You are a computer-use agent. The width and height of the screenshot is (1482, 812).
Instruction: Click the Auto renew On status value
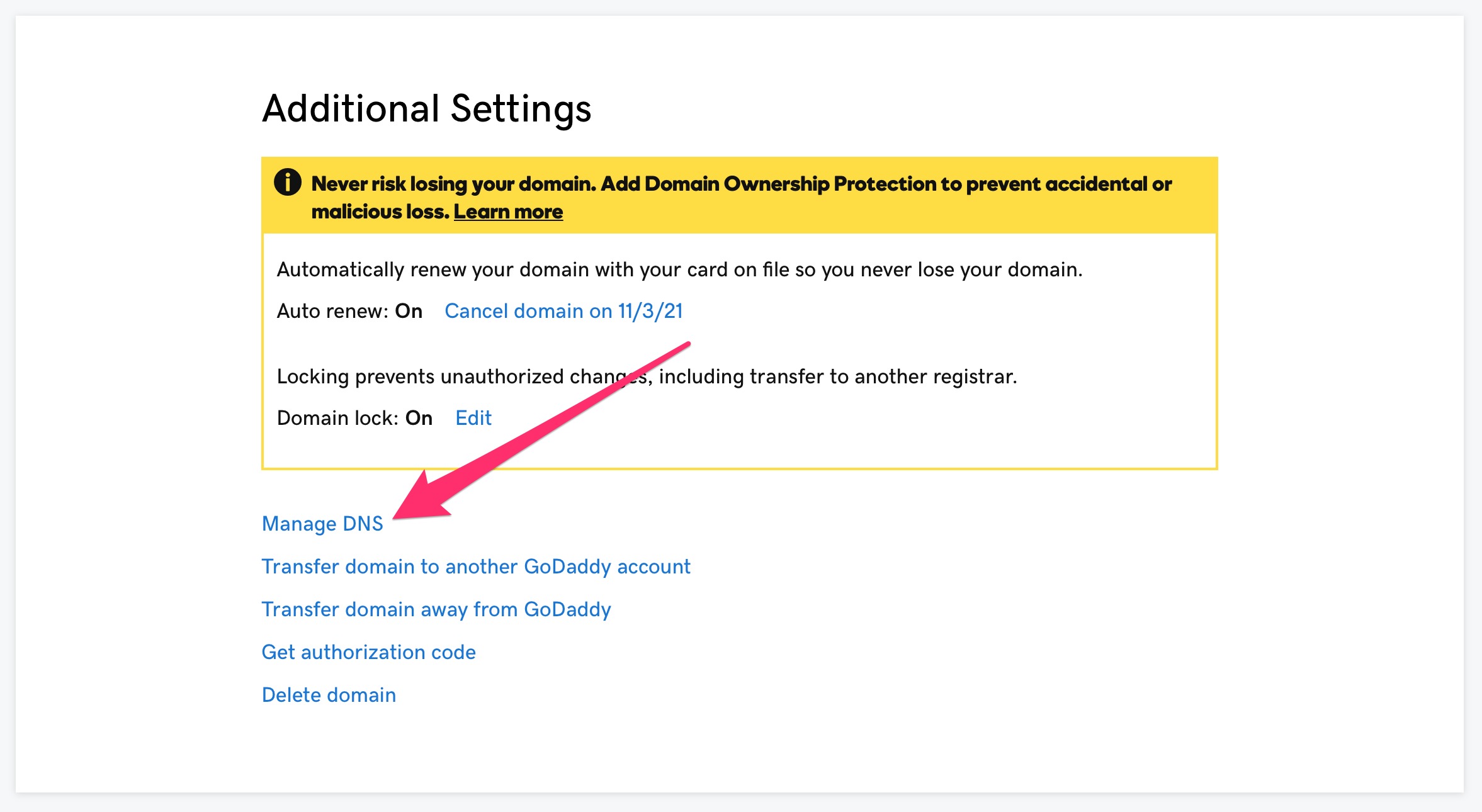pos(409,311)
